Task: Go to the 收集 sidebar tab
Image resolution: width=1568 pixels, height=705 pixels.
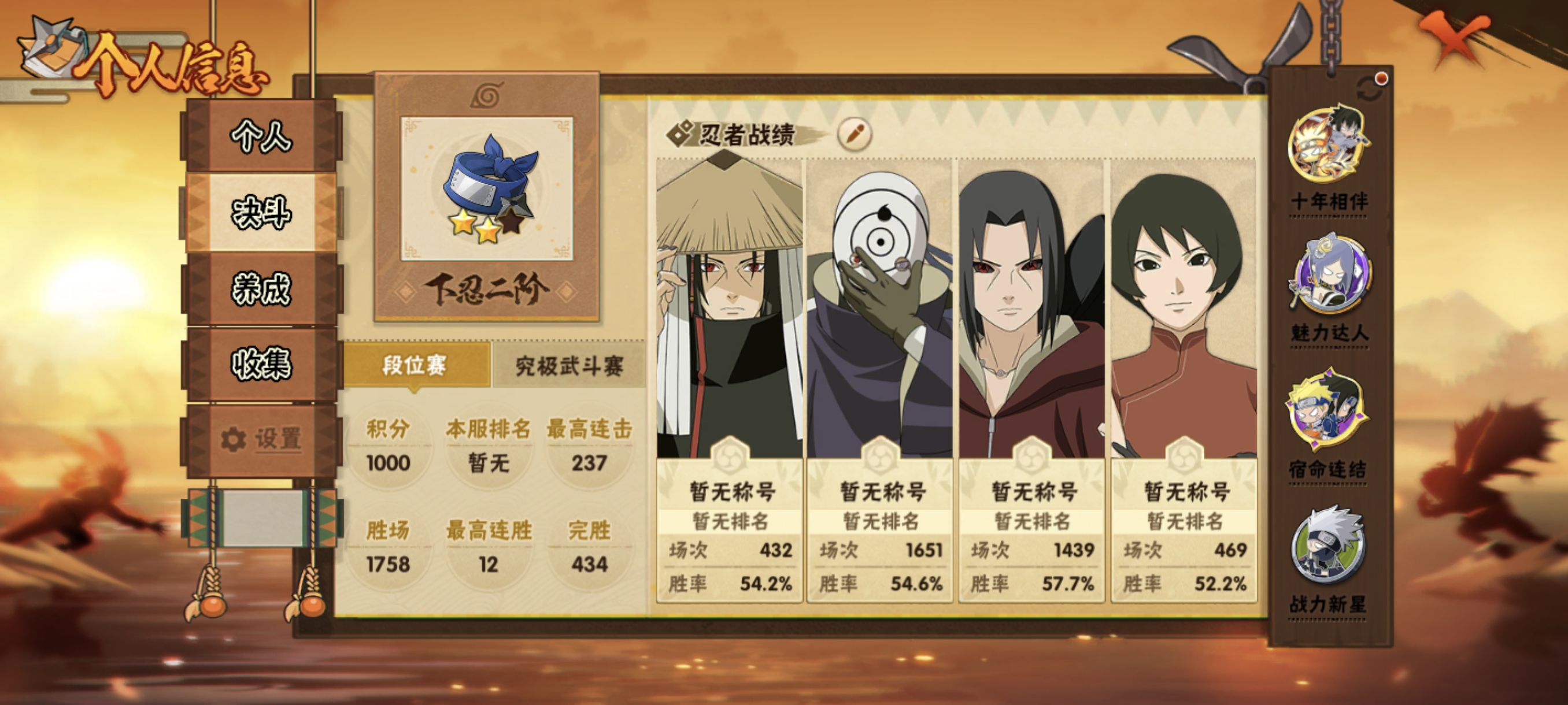Action: 262,363
